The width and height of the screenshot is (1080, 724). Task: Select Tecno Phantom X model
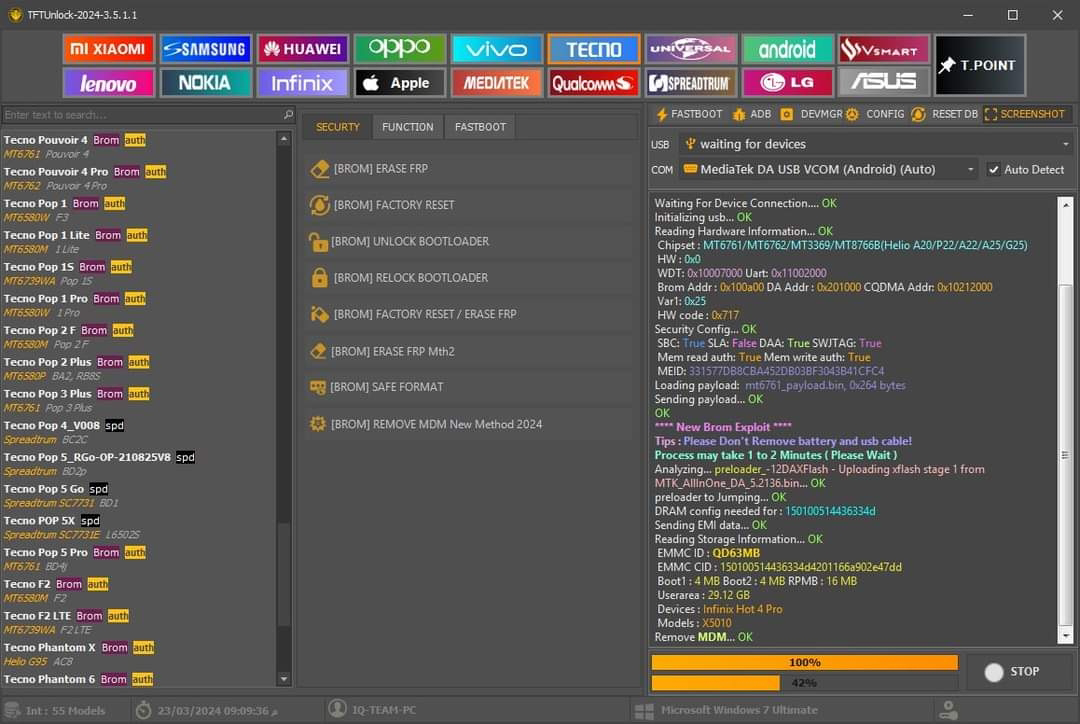pyautogui.click(x=138, y=654)
